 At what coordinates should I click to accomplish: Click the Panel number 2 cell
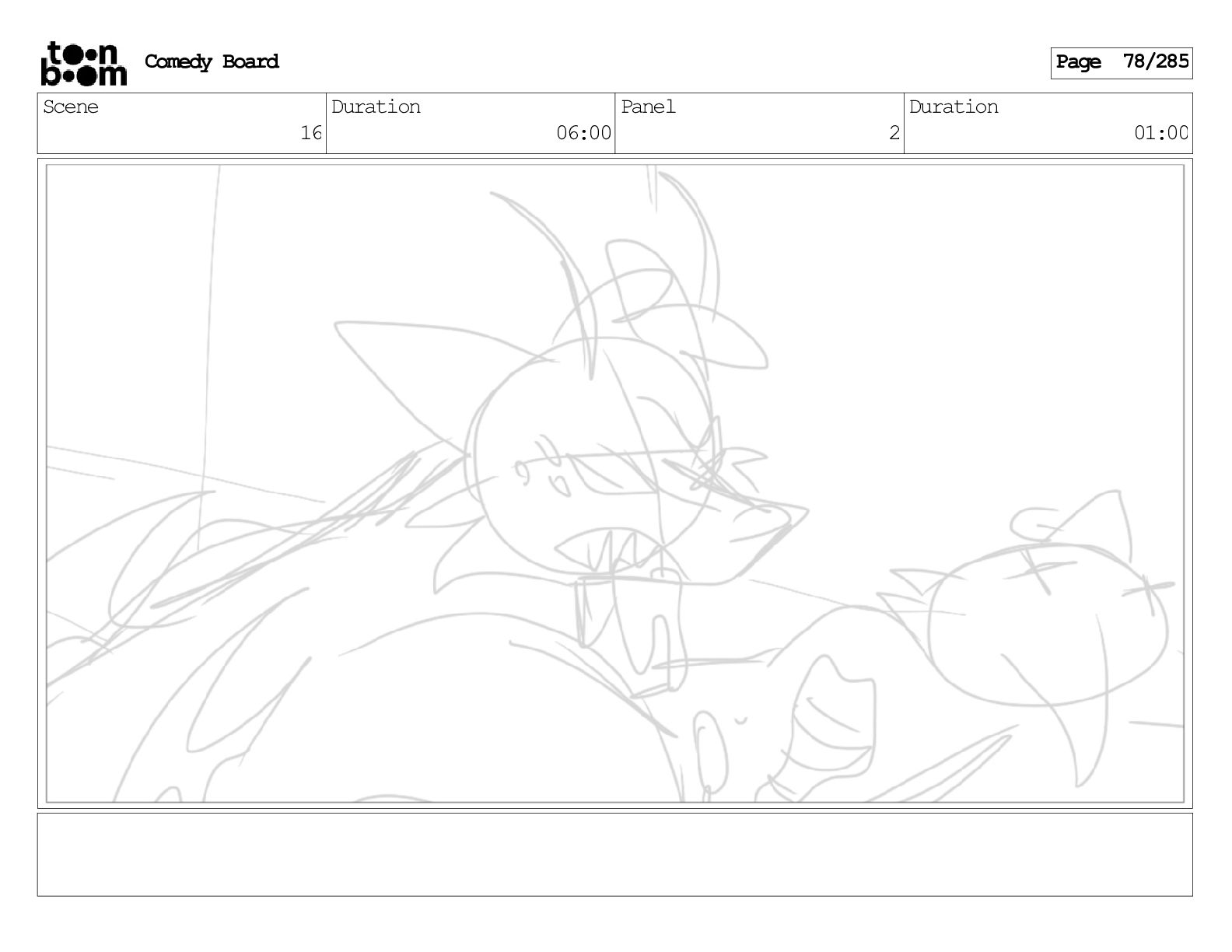(x=759, y=123)
